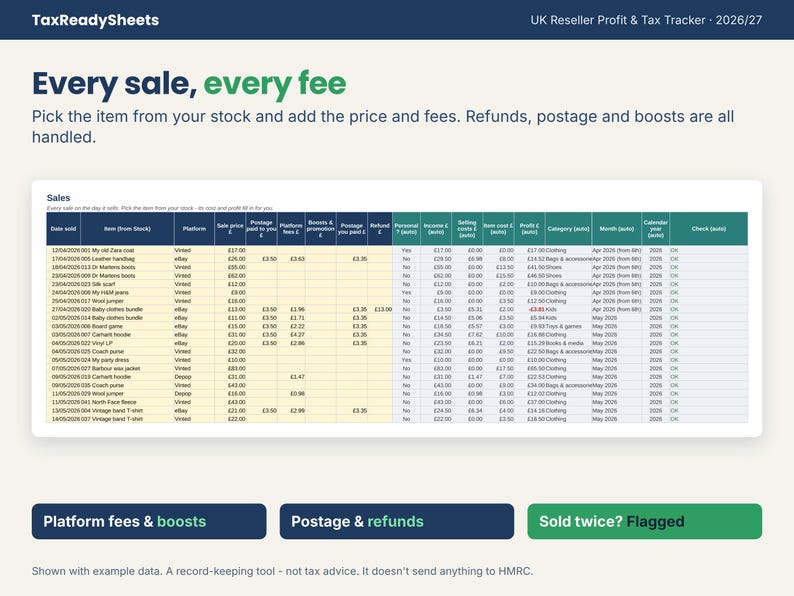This screenshot has height=596, width=794.
Task: Click the '004 Vintage band T-shirt' item cell
Action: click(x=127, y=411)
